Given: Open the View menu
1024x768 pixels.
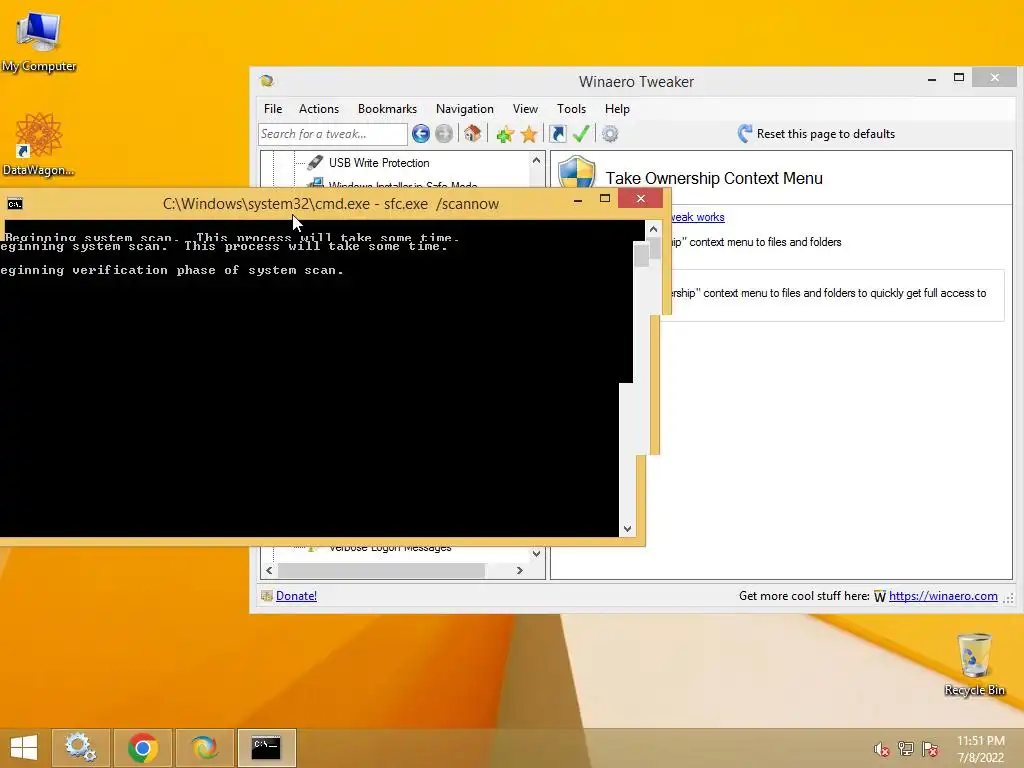Looking at the screenshot, I should pos(525,109).
